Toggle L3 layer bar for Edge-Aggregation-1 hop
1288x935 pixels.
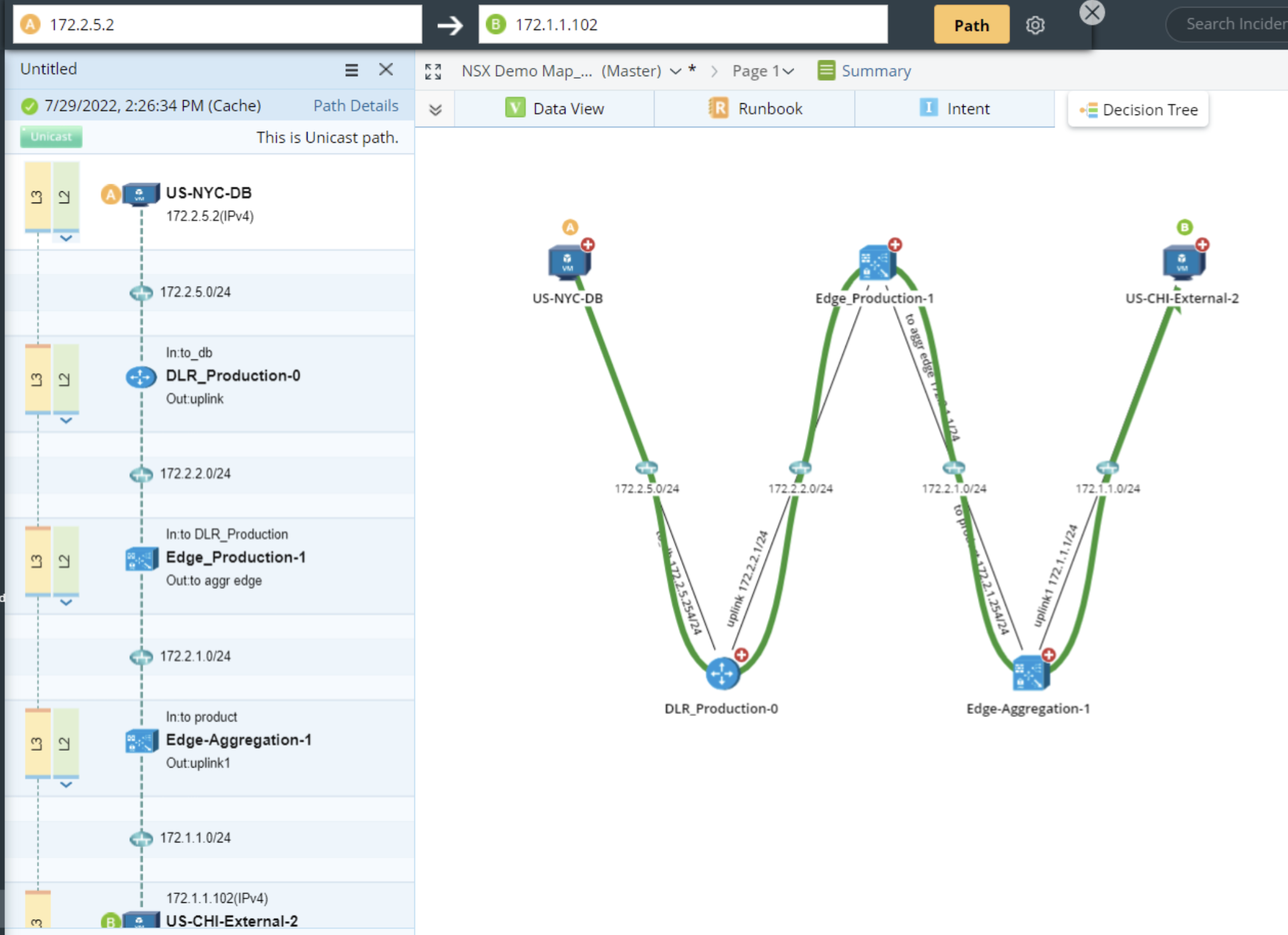pyautogui.click(x=37, y=743)
